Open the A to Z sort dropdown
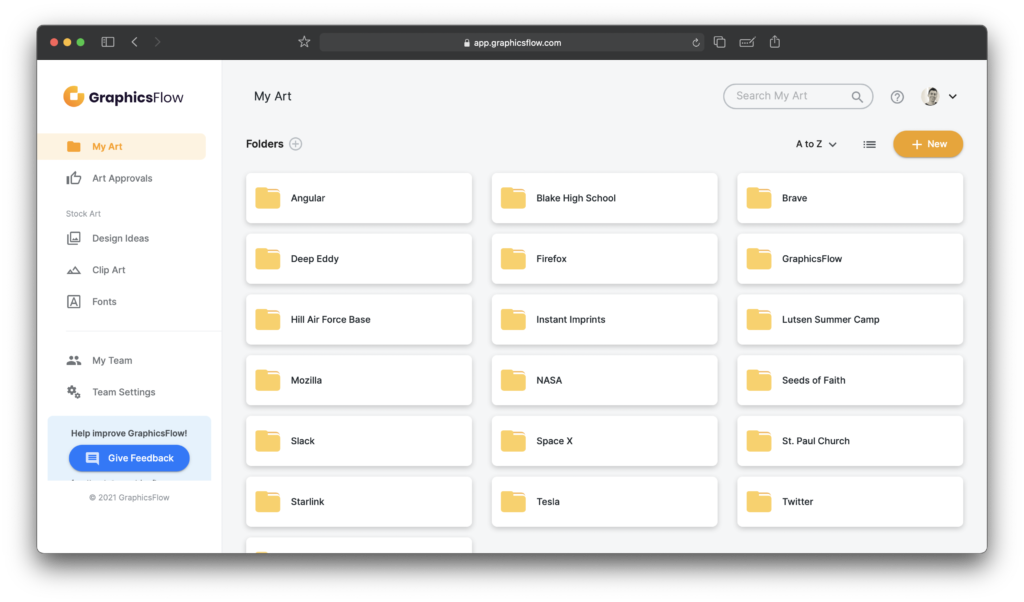This screenshot has width=1024, height=602. pos(816,144)
